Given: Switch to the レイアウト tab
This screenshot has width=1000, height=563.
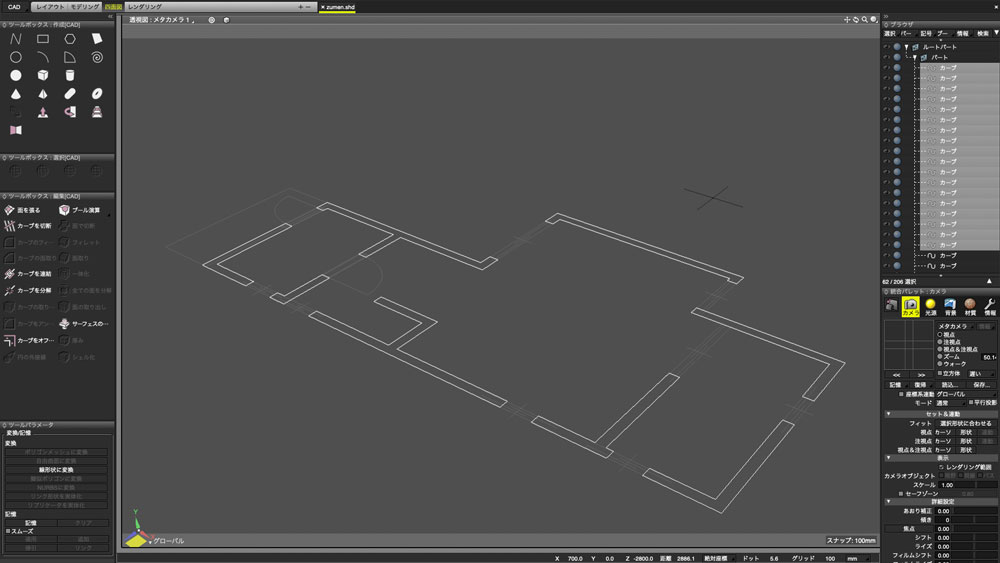Looking at the screenshot, I should click(50, 7).
